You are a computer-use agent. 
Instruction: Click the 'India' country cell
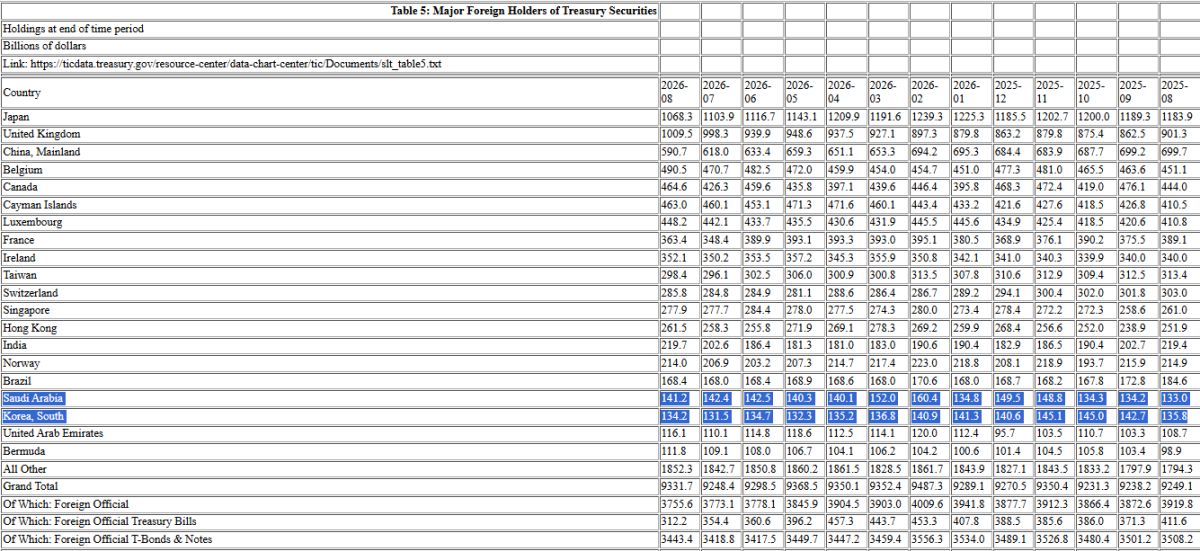coord(329,346)
